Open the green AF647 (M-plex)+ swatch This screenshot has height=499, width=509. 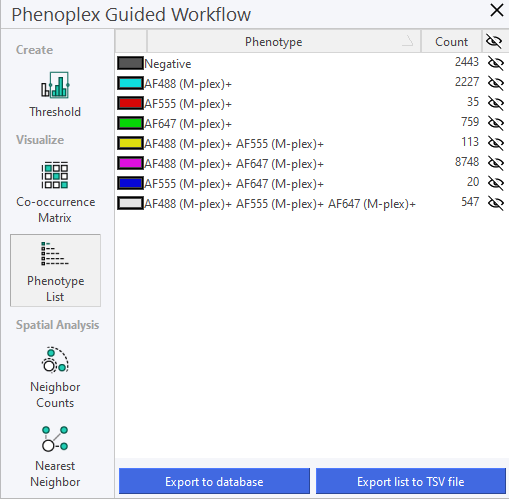pyautogui.click(x=130, y=123)
